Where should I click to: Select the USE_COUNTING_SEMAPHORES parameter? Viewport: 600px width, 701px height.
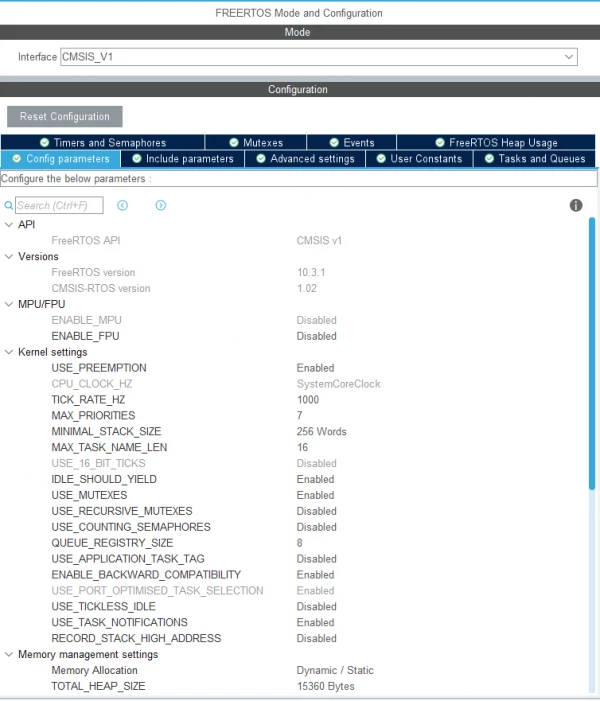(x=131, y=527)
